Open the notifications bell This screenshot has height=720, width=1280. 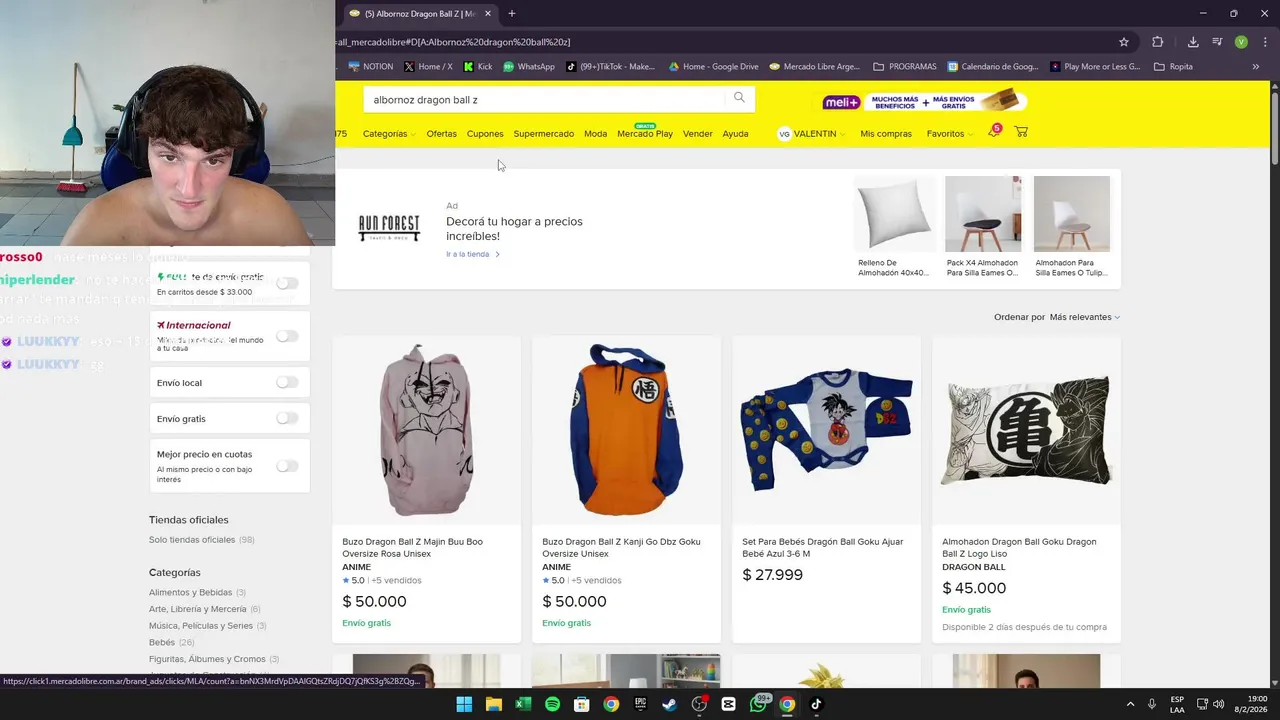pos(994,132)
